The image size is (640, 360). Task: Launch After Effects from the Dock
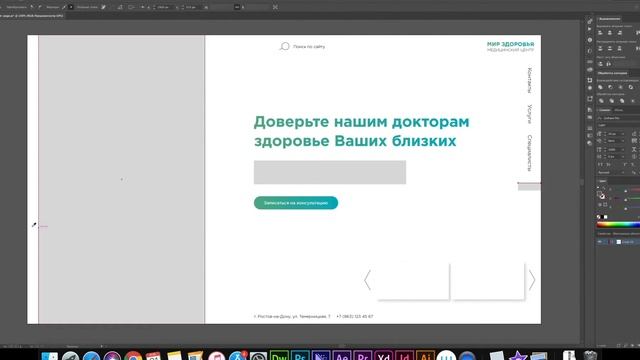point(342,356)
